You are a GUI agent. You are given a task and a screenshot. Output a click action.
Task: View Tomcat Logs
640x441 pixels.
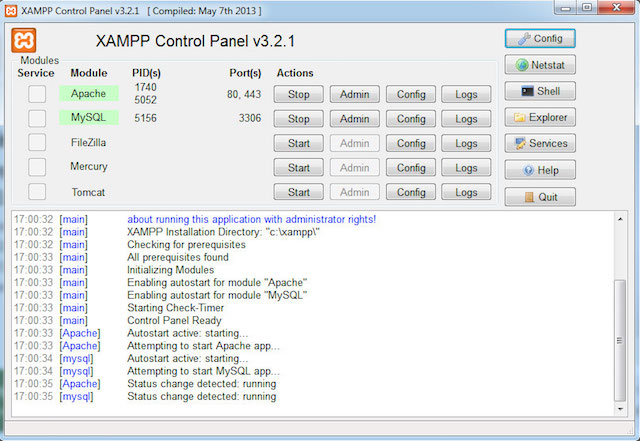point(466,192)
